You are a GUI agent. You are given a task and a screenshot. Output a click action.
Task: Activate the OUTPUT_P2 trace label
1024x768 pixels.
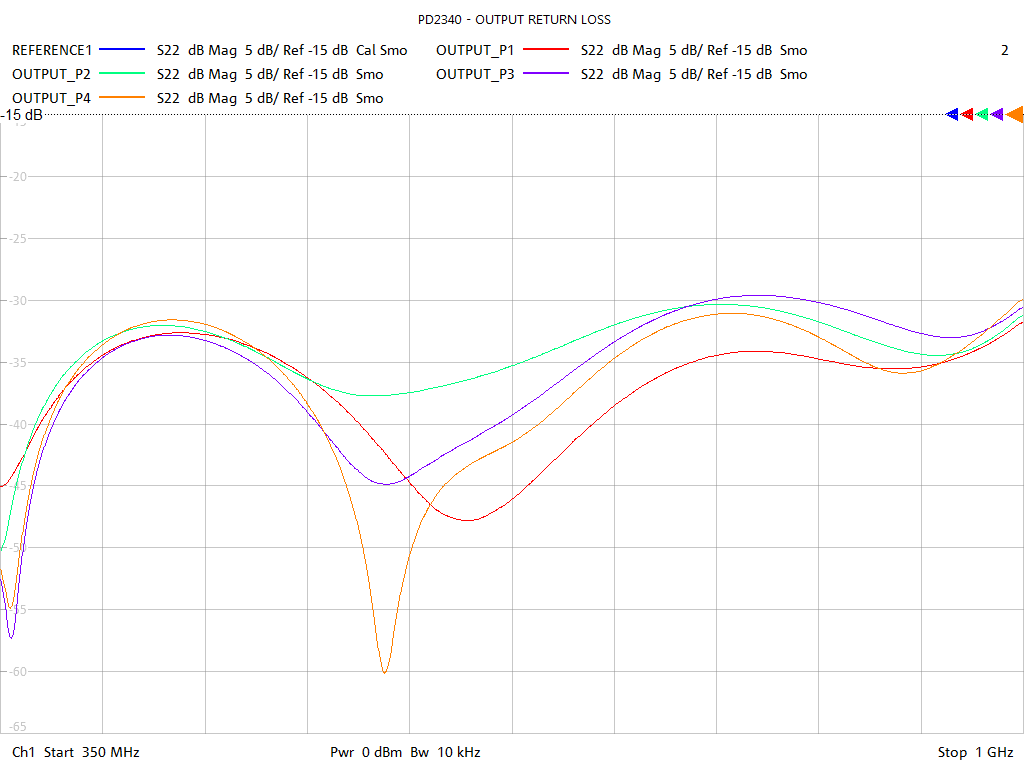tap(52, 74)
